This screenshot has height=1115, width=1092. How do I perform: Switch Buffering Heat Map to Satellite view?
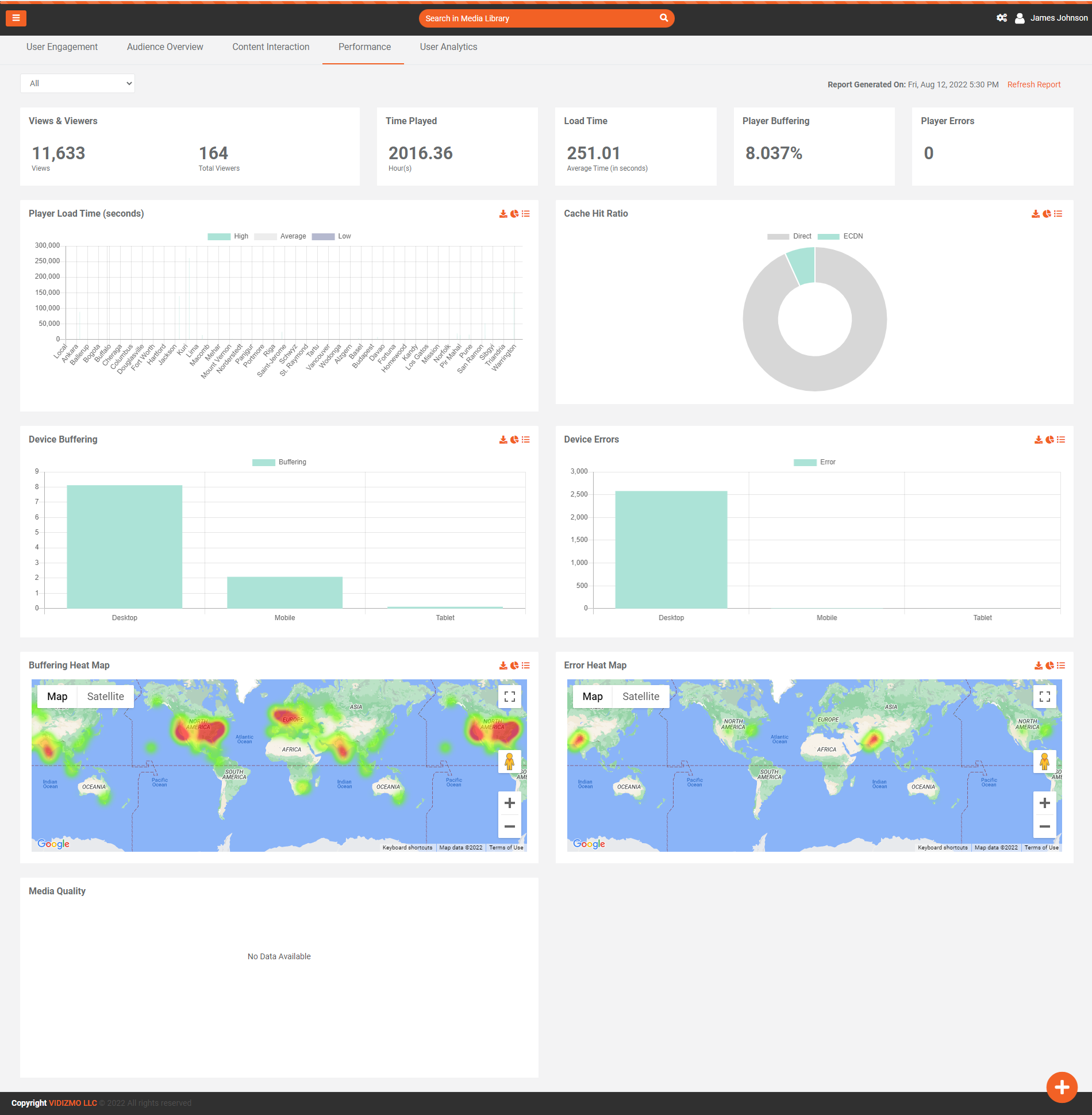[x=105, y=697]
